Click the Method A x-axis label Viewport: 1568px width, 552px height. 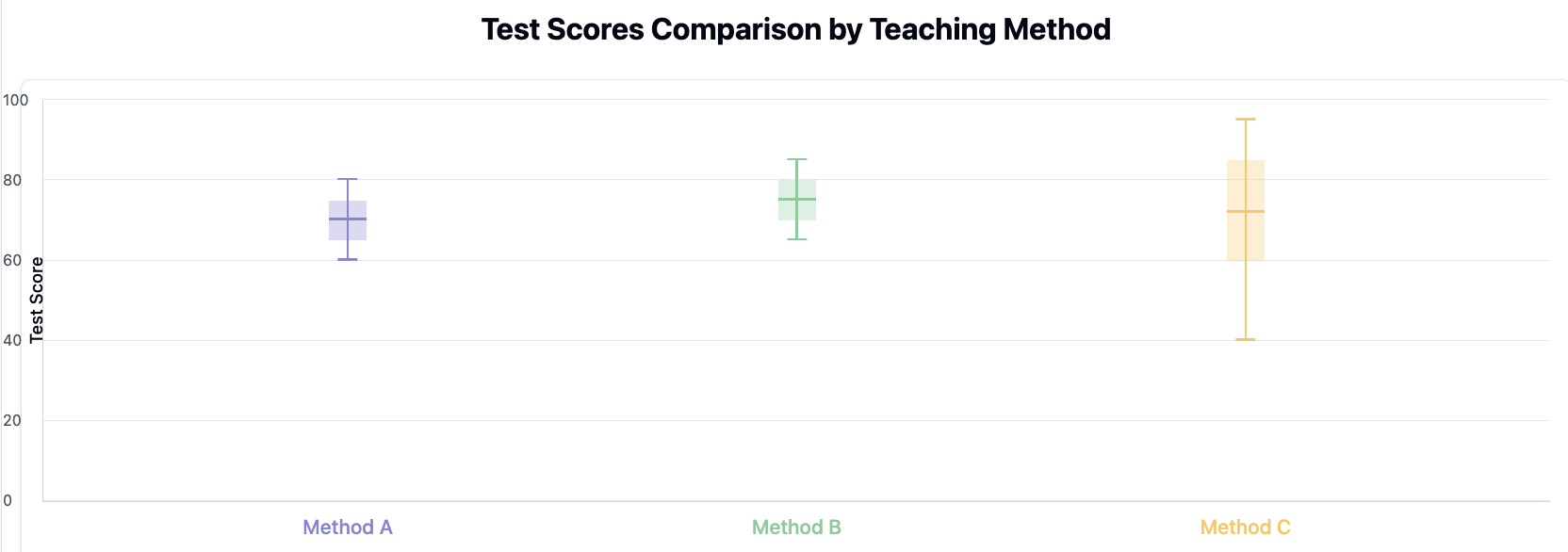pyautogui.click(x=348, y=528)
